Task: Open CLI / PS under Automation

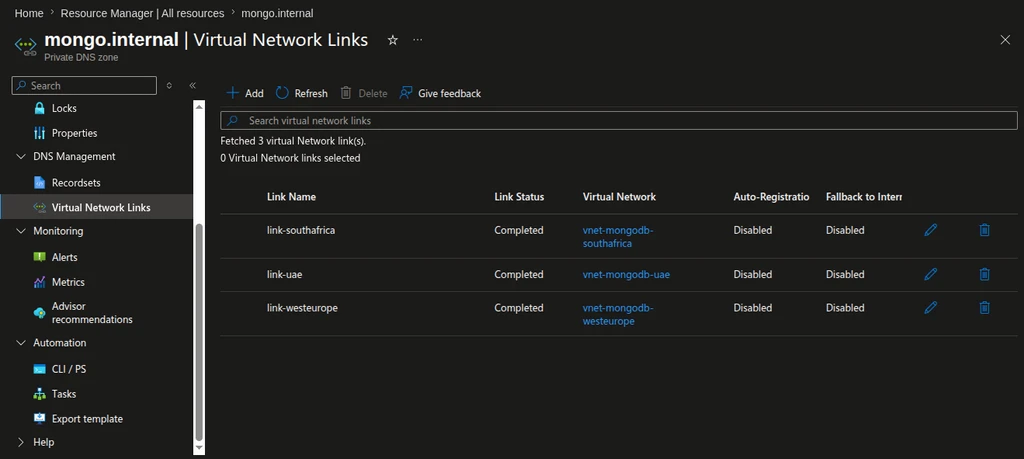Action: click(69, 369)
